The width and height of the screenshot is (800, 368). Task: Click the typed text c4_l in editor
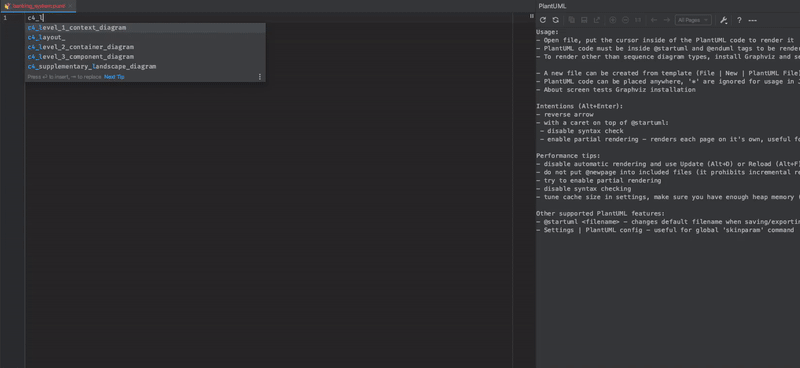(x=35, y=18)
